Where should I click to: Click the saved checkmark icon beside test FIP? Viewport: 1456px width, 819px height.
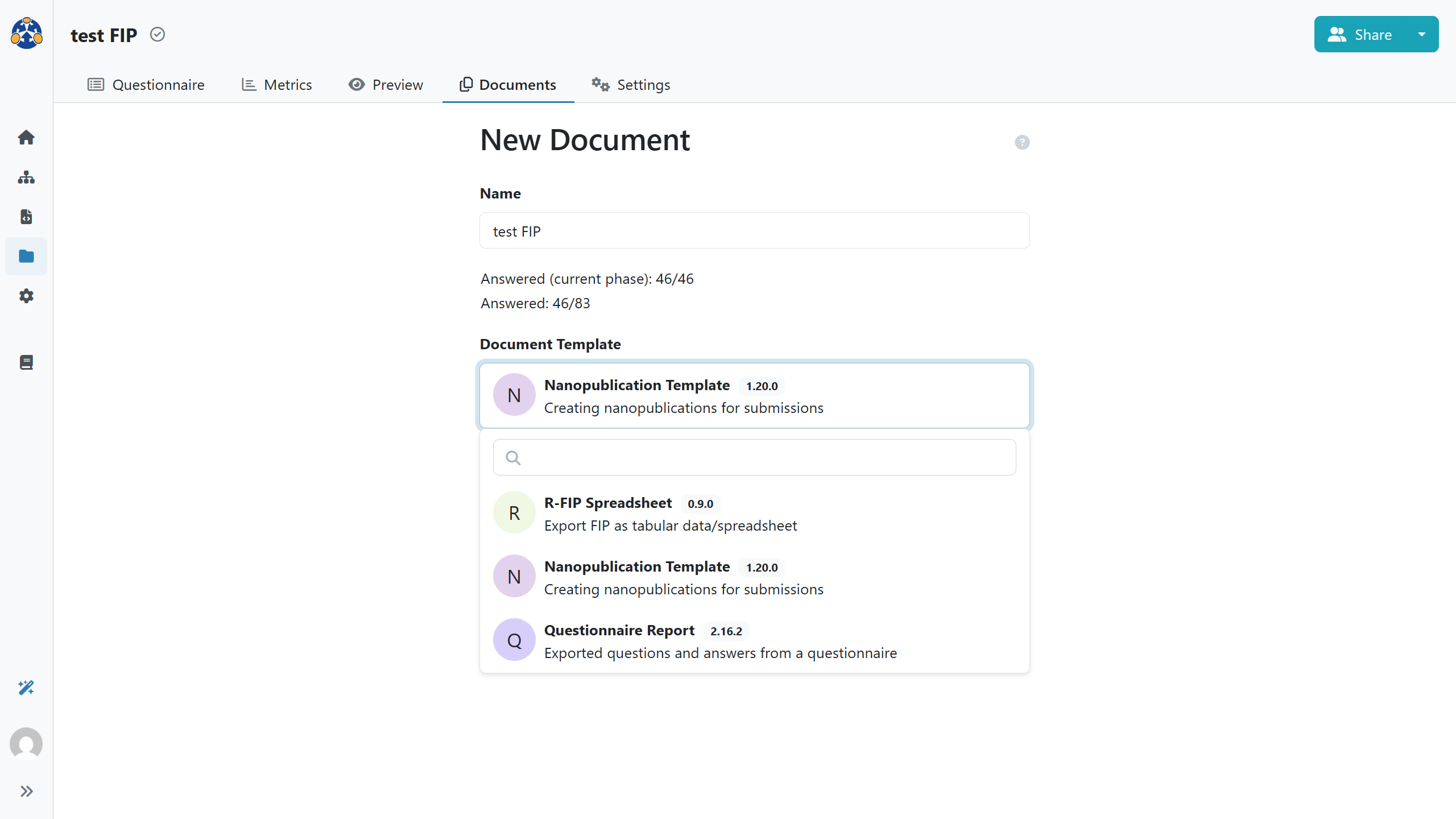(x=158, y=35)
